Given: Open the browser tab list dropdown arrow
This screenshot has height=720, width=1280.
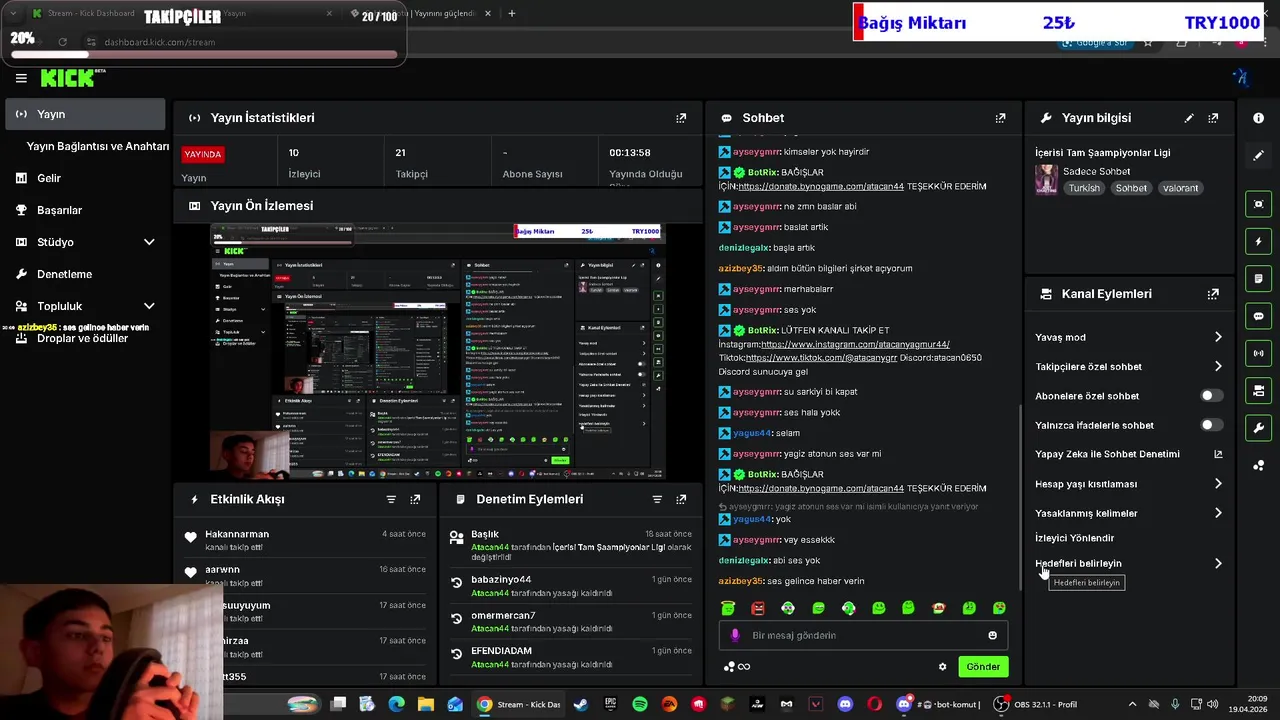Looking at the screenshot, I should click(x=13, y=14).
